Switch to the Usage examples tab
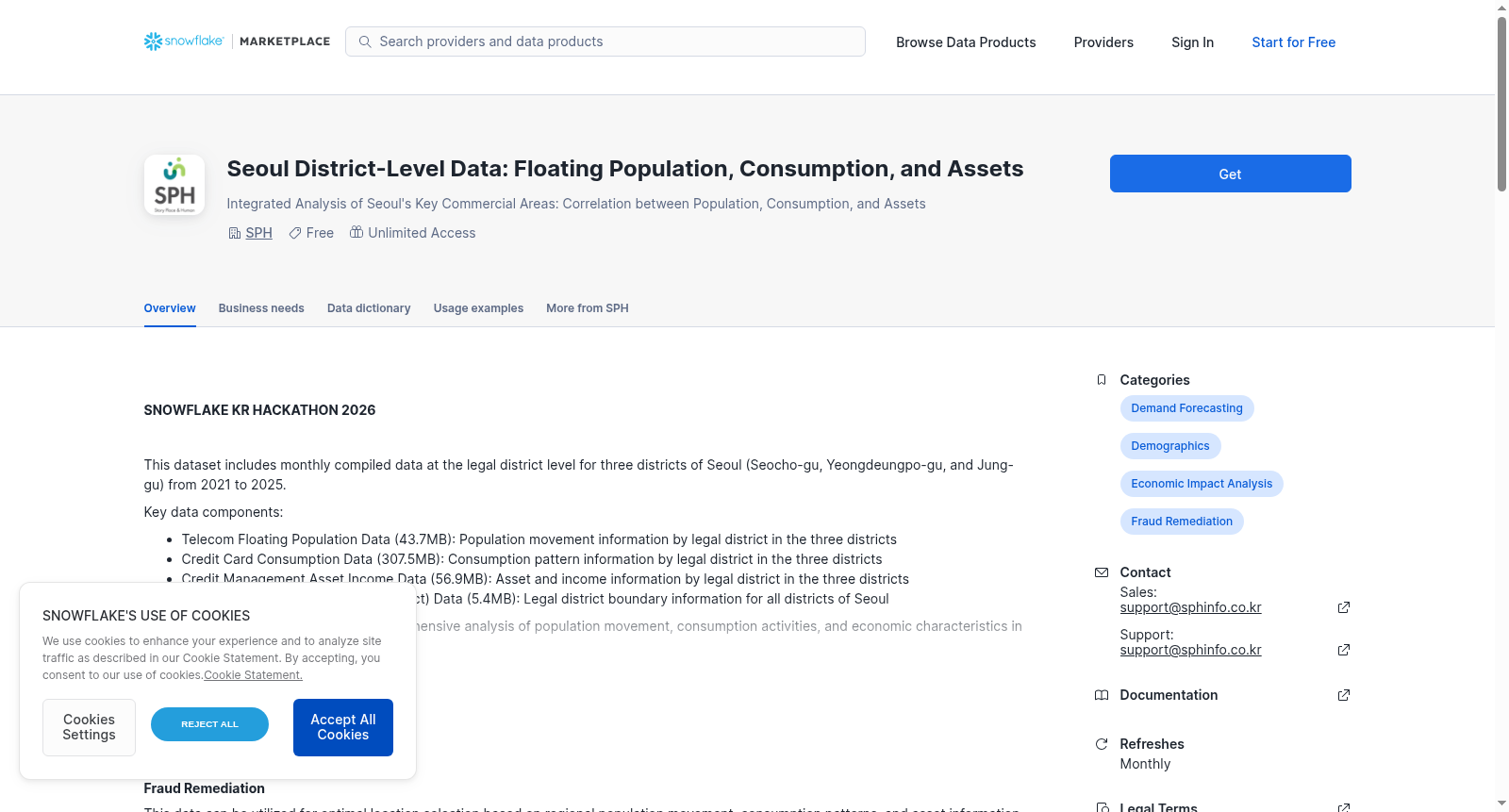 point(478,308)
